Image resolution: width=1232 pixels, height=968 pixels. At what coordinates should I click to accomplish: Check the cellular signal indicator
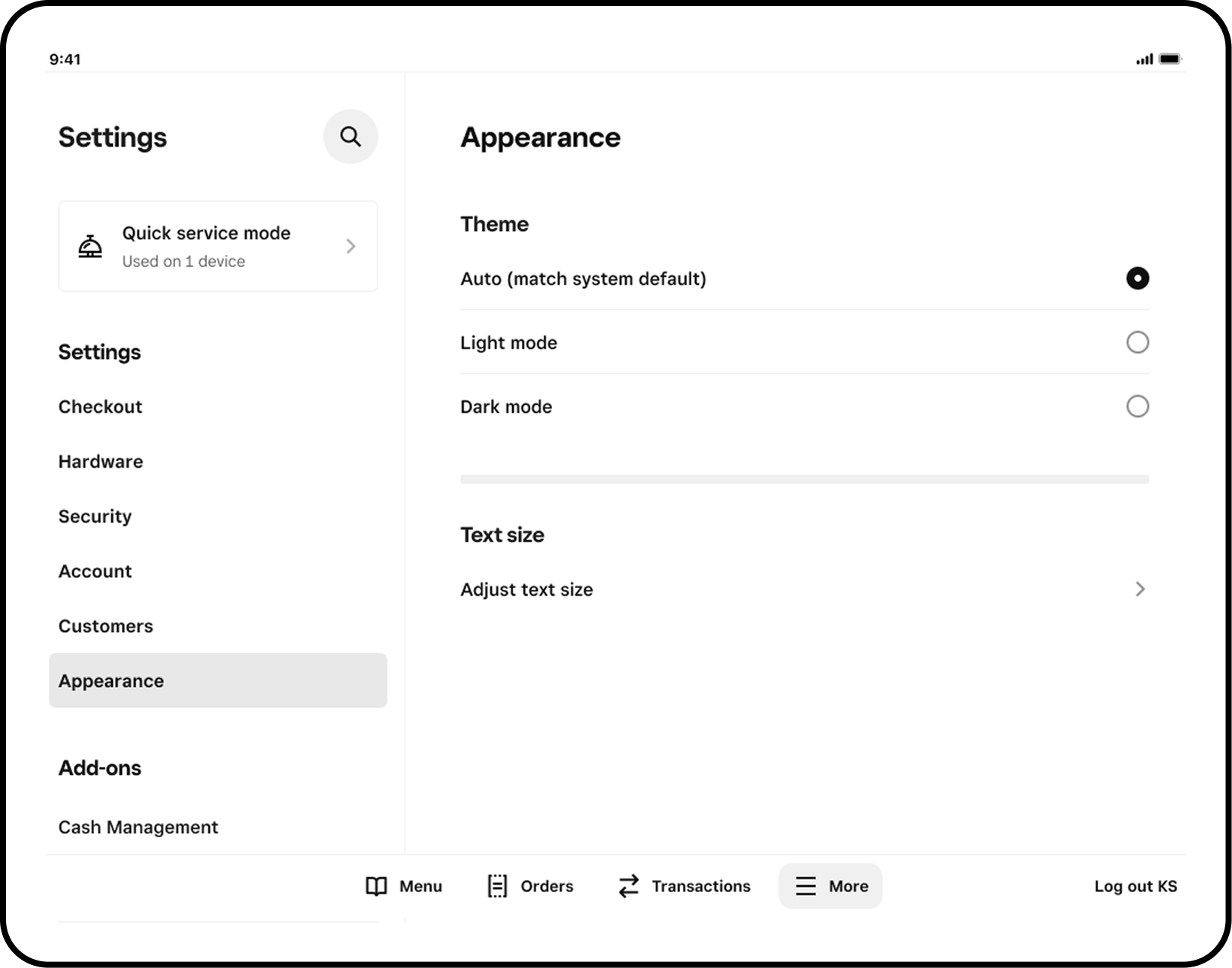(x=1143, y=58)
